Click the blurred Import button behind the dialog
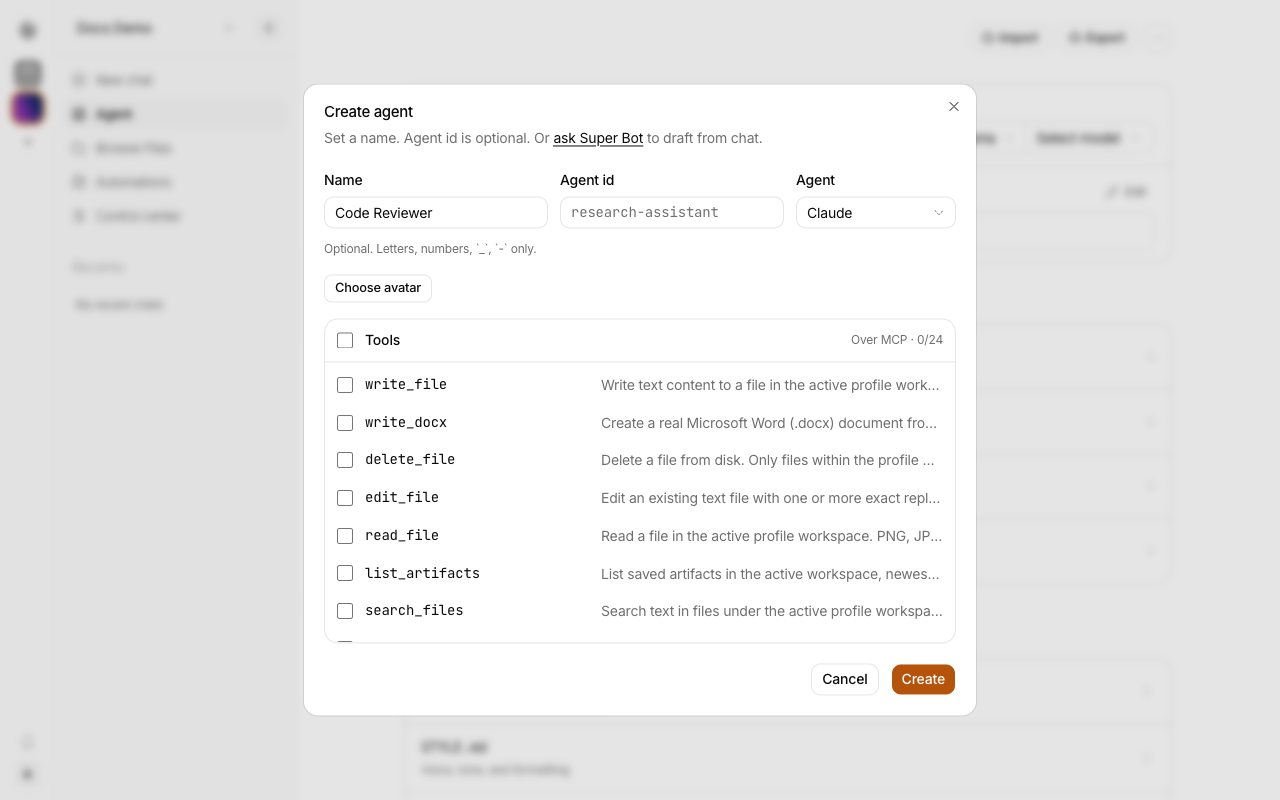The image size is (1280, 800). click(1010, 38)
